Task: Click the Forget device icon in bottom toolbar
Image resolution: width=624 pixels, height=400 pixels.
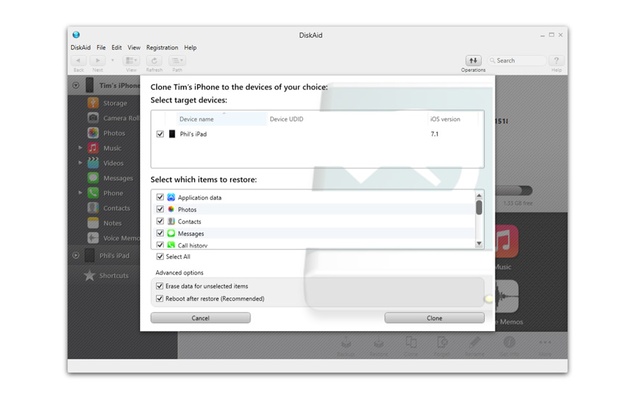Action: coord(442,342)
